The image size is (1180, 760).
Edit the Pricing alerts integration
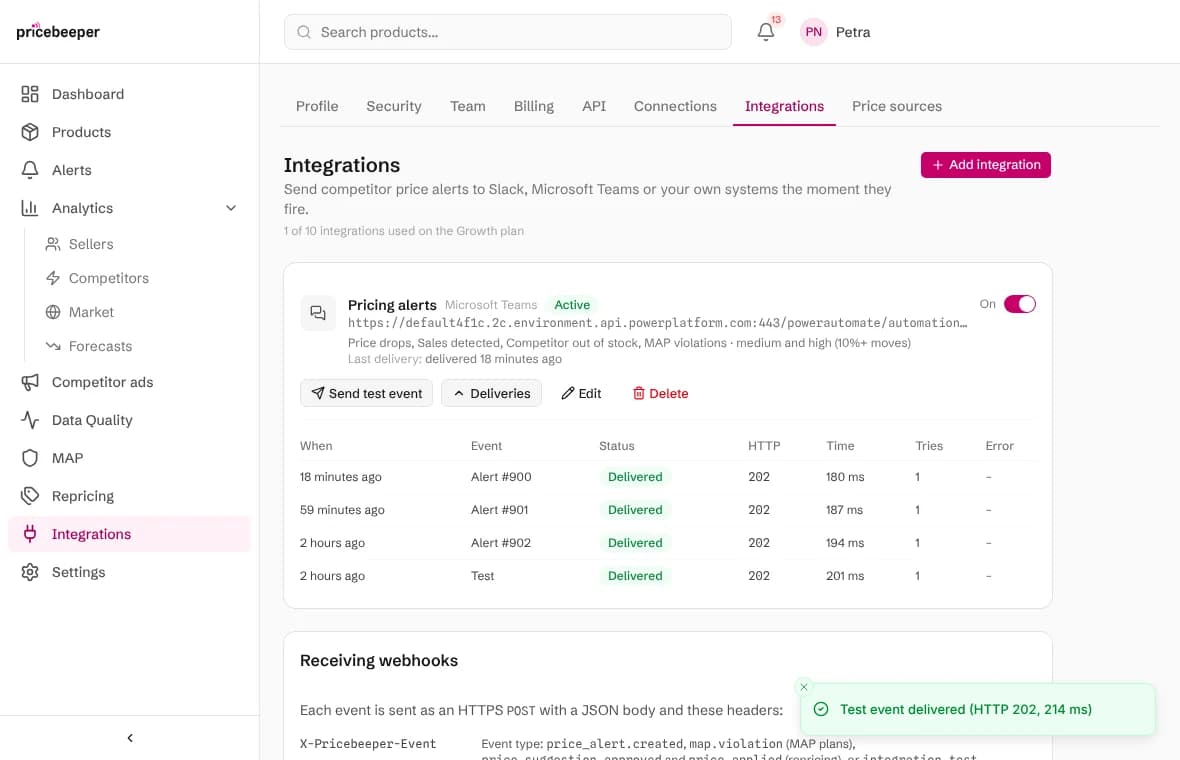(x=581, y=393)
